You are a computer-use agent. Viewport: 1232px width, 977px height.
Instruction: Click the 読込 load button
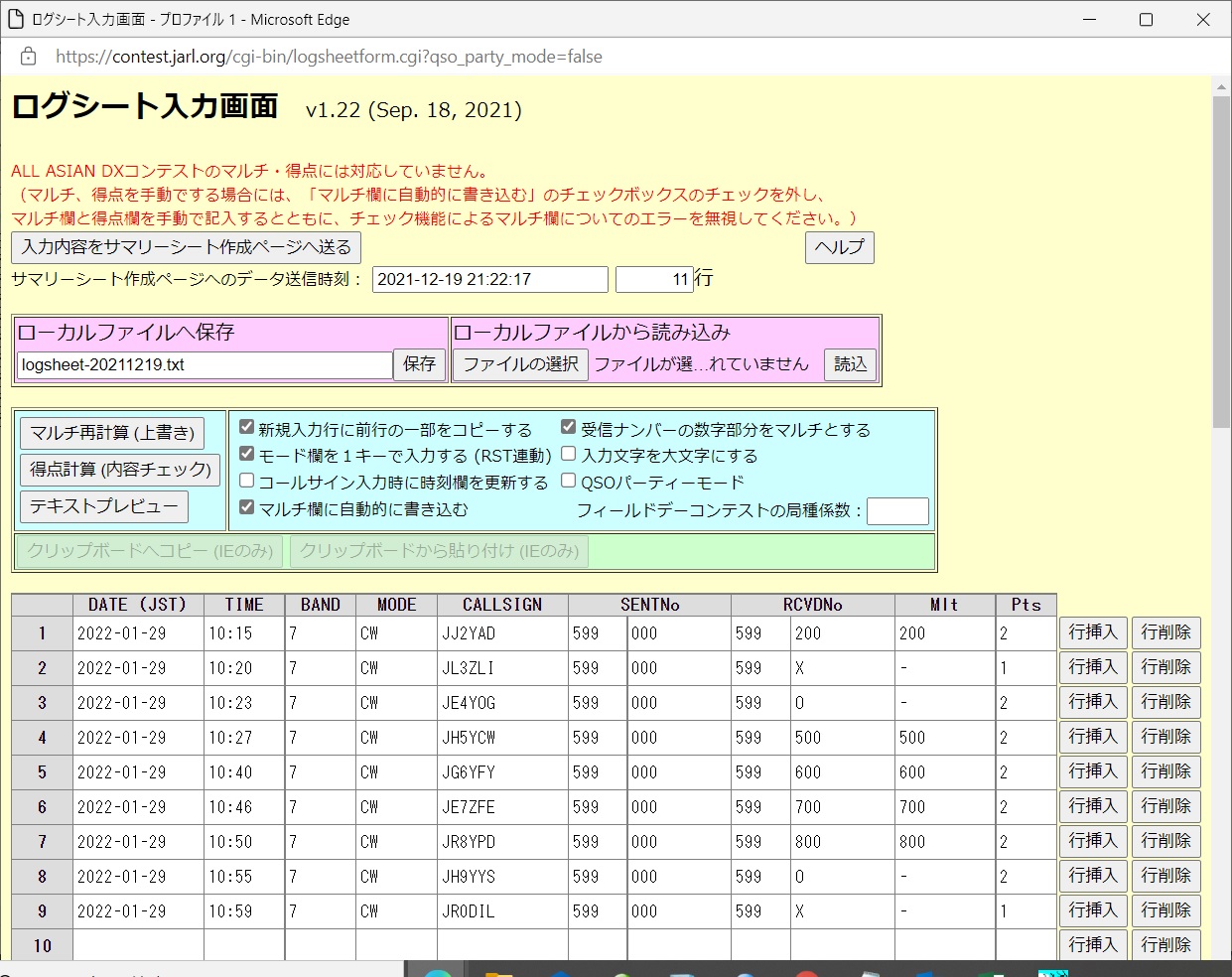(x=851, y=364)
